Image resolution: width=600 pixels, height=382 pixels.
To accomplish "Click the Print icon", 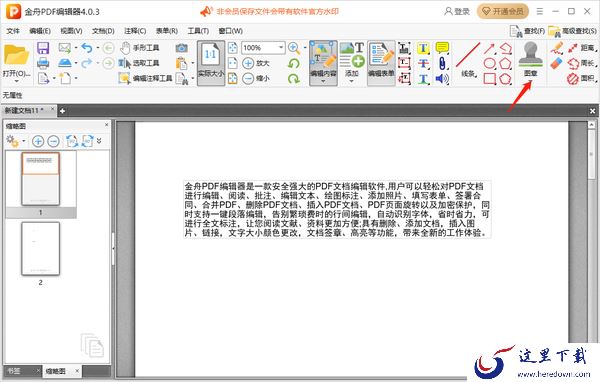I will (x=43, y=63).
